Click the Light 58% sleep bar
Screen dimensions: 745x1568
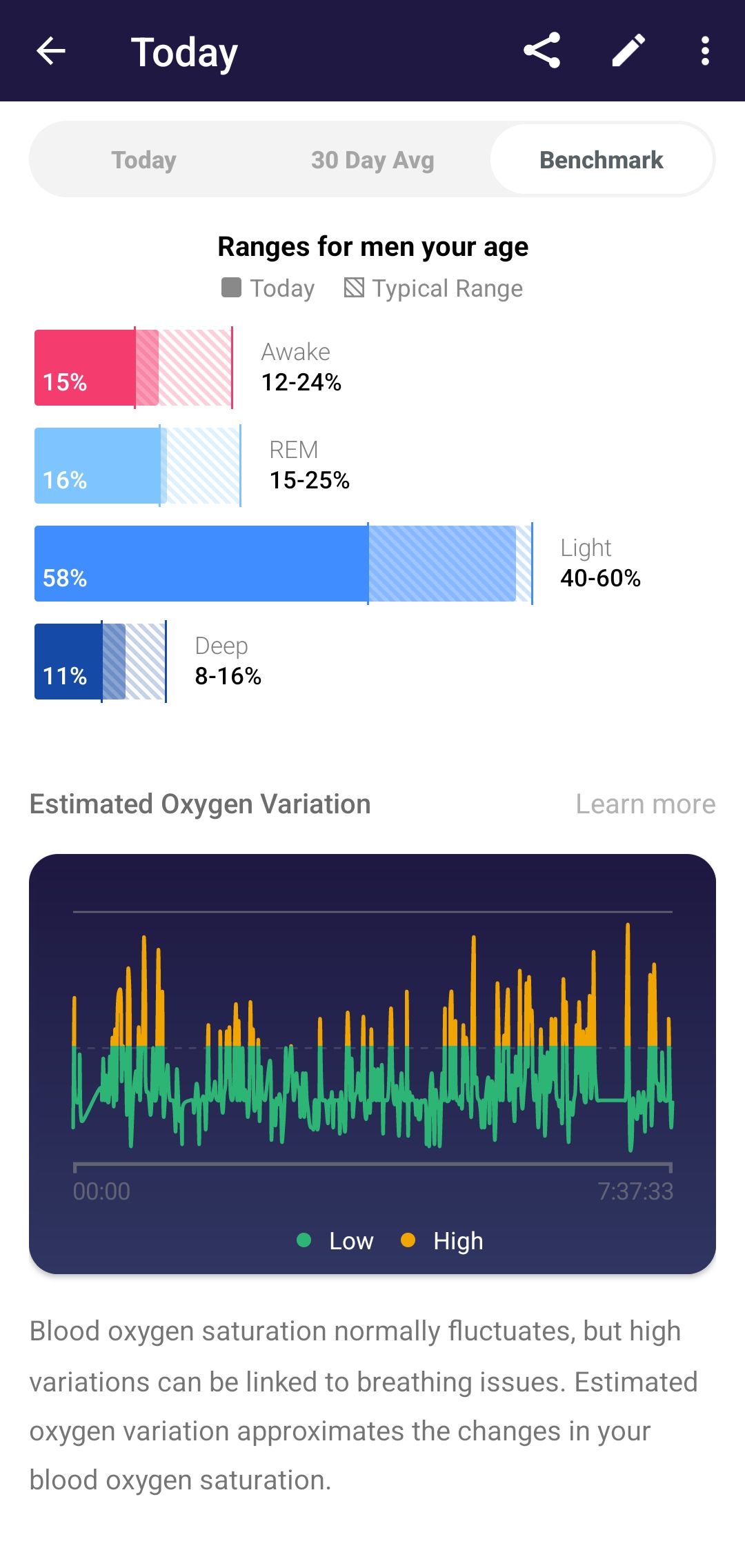[x=201, y=564]
